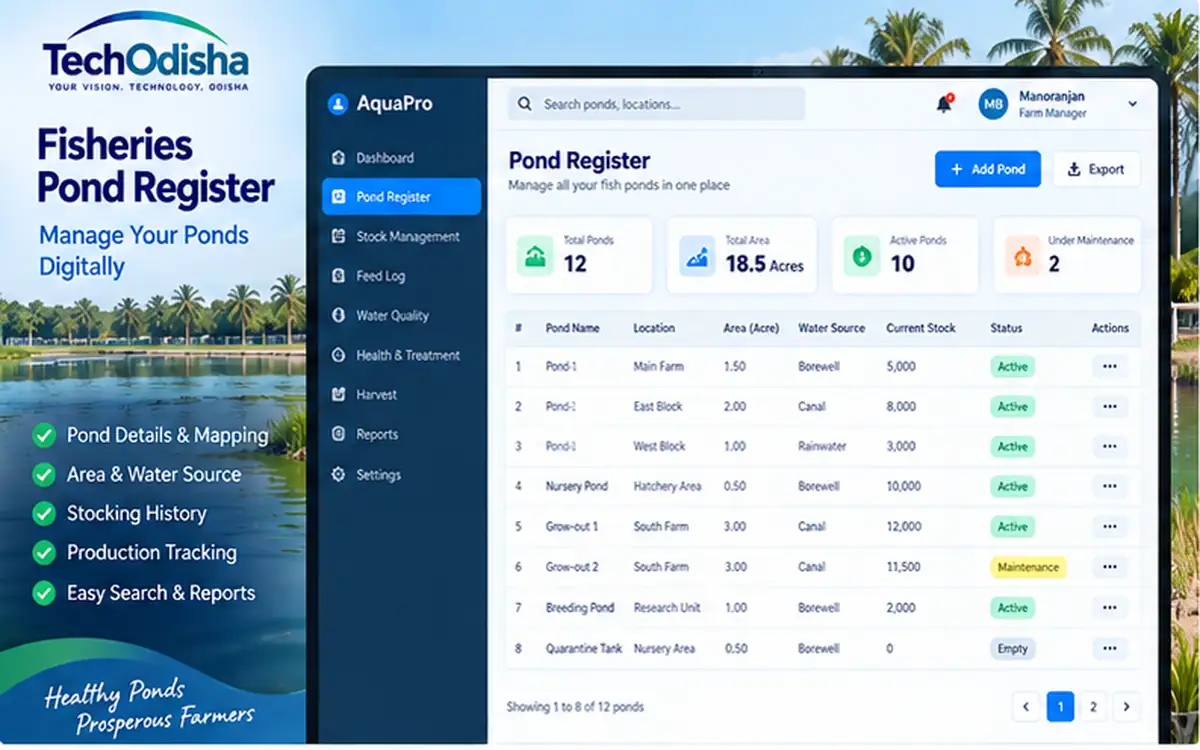
Task: Go to previous page arrow
Action: [1026, 707]
